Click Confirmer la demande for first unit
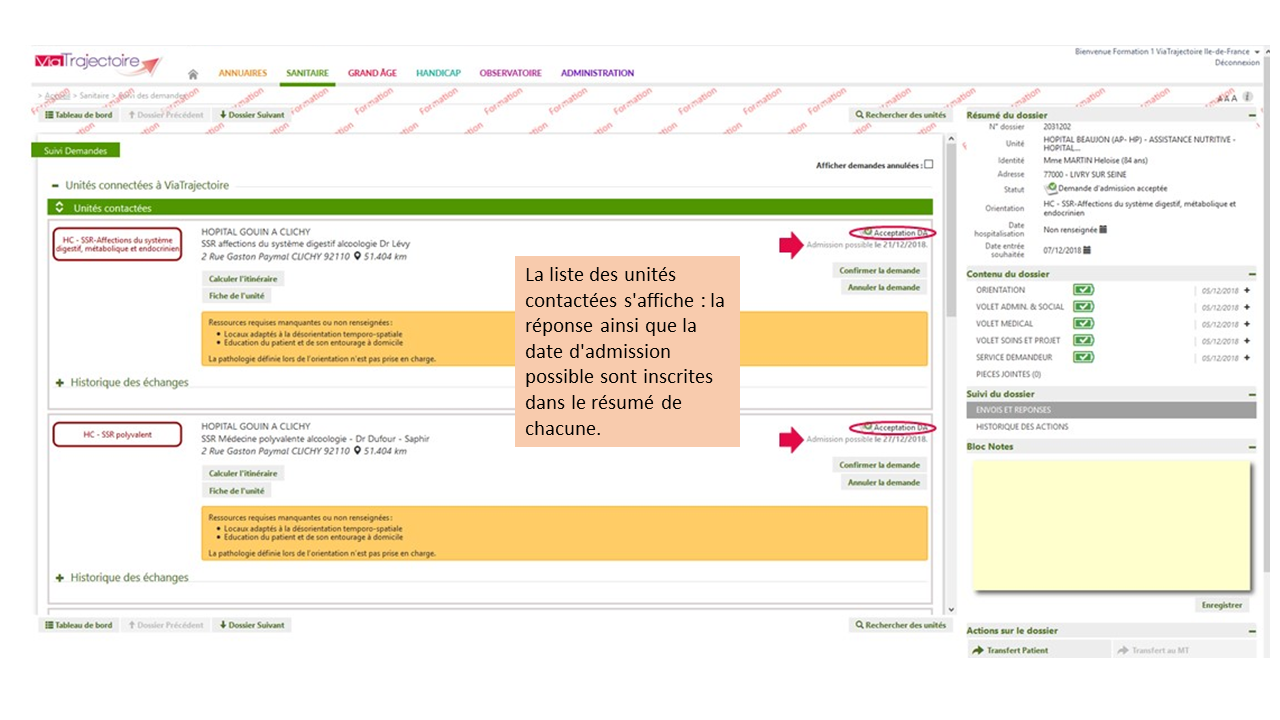The height and width of the screenshot is (720, 1280). (x=879, y=270)
